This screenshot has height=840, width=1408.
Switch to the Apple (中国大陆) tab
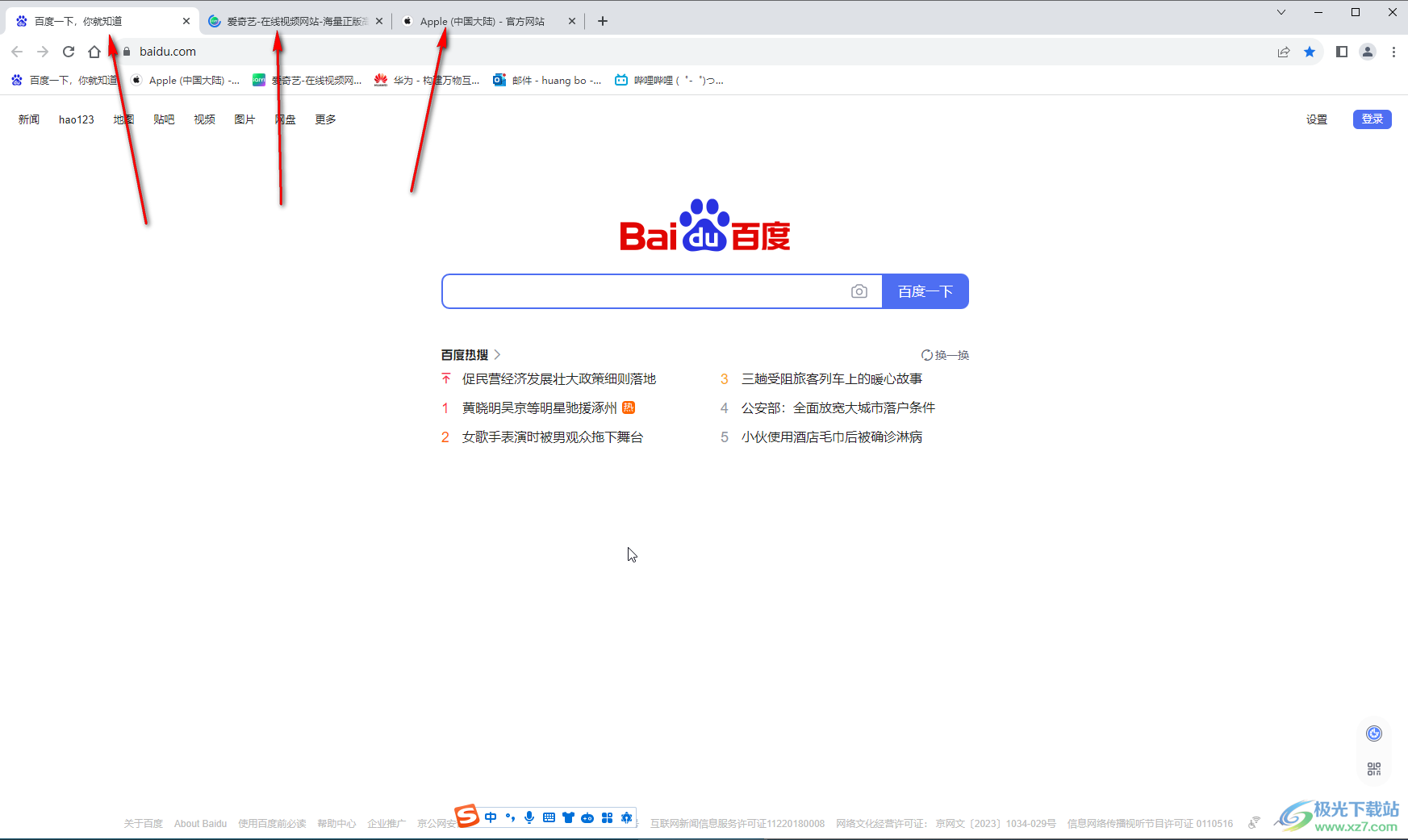click(489, 21)
